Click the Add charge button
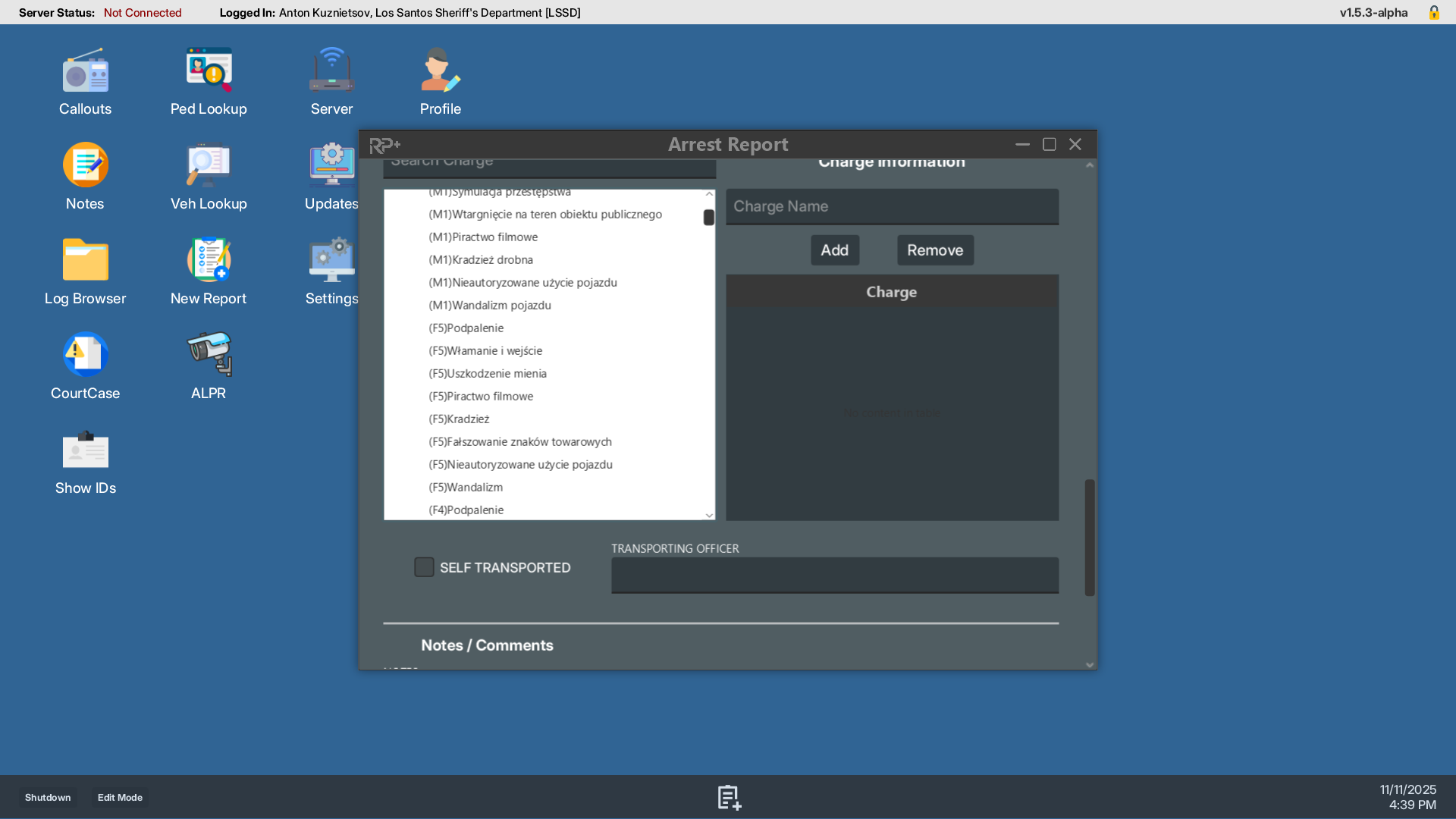1456x819 pixels. tap(834, 250)
